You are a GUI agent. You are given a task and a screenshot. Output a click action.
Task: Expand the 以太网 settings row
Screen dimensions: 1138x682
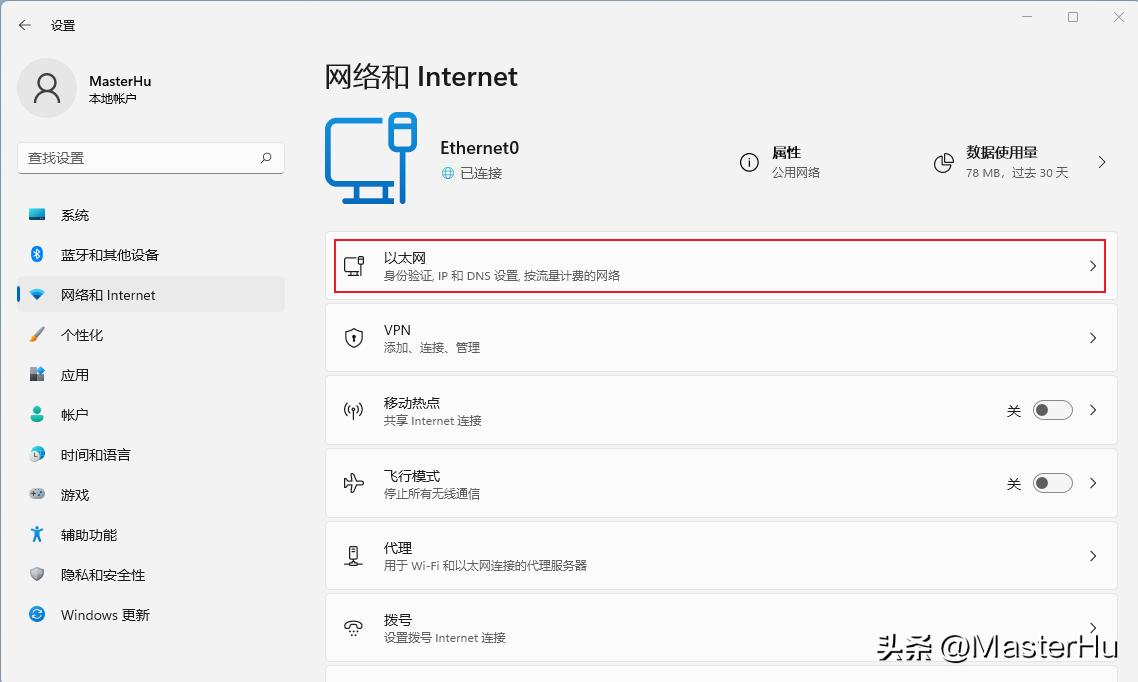tap(720, 265)
